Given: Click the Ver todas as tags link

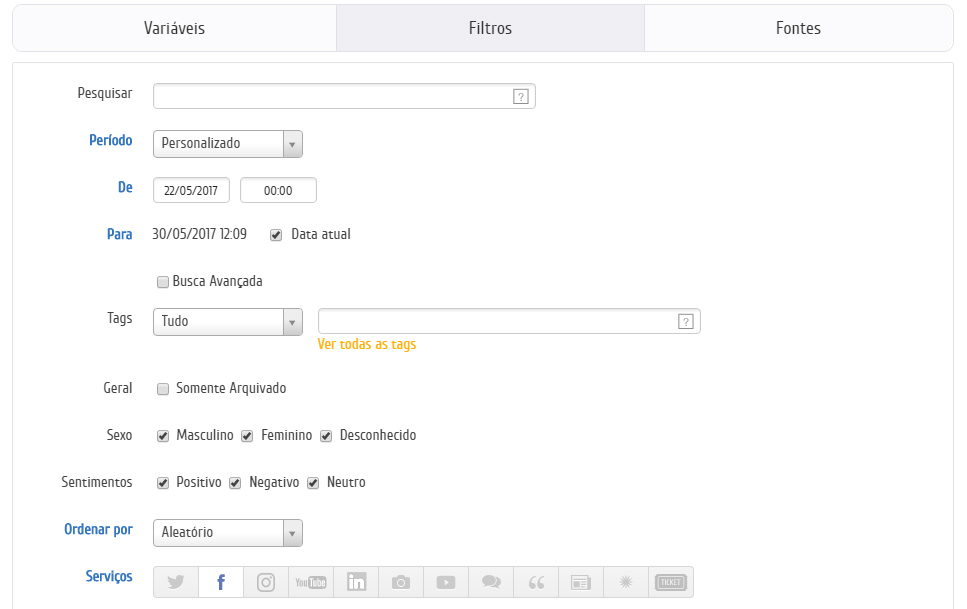Looking at the screenshot, I should click(366, 345).
